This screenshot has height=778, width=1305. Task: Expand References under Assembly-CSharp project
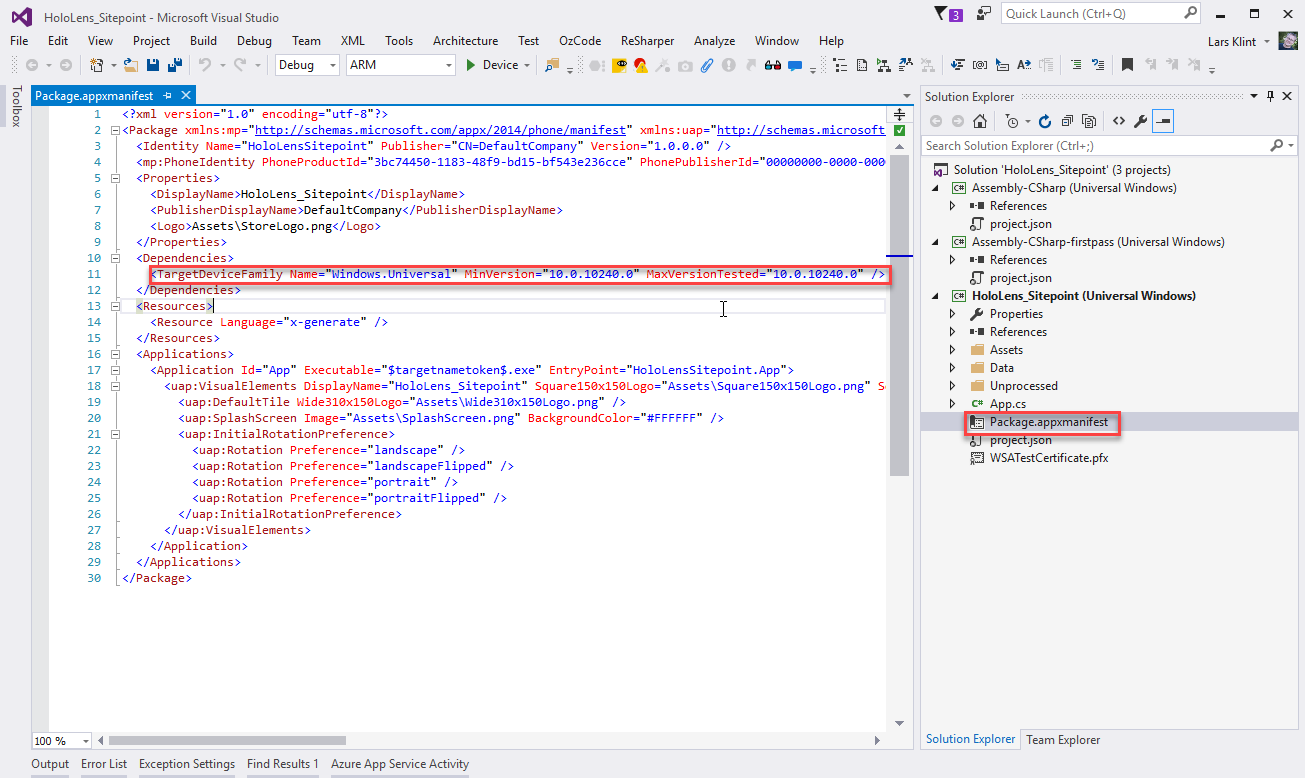[953, 206]
